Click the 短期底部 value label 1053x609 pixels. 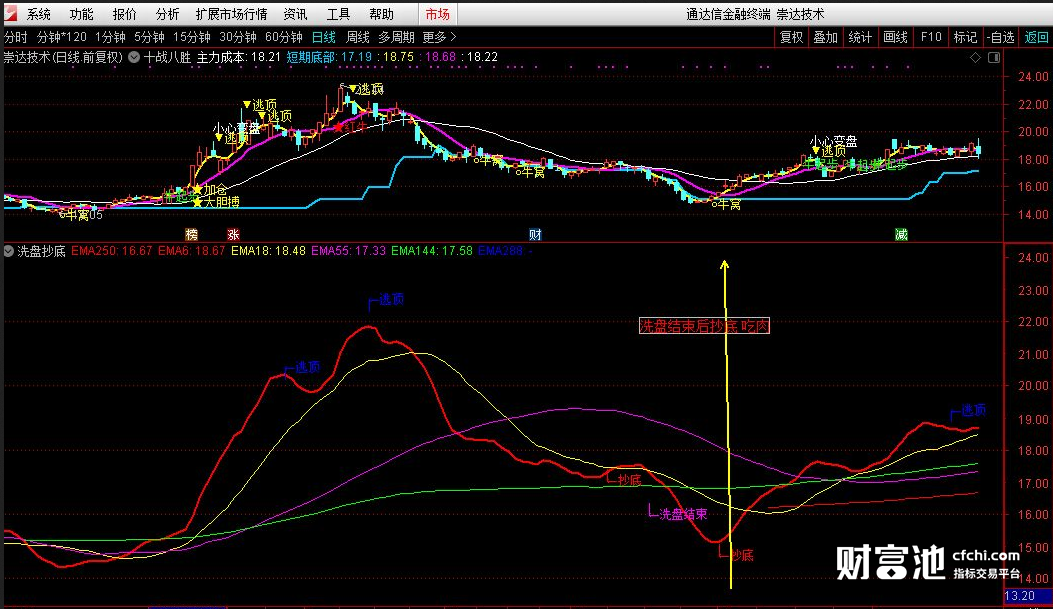coord(329,58)
